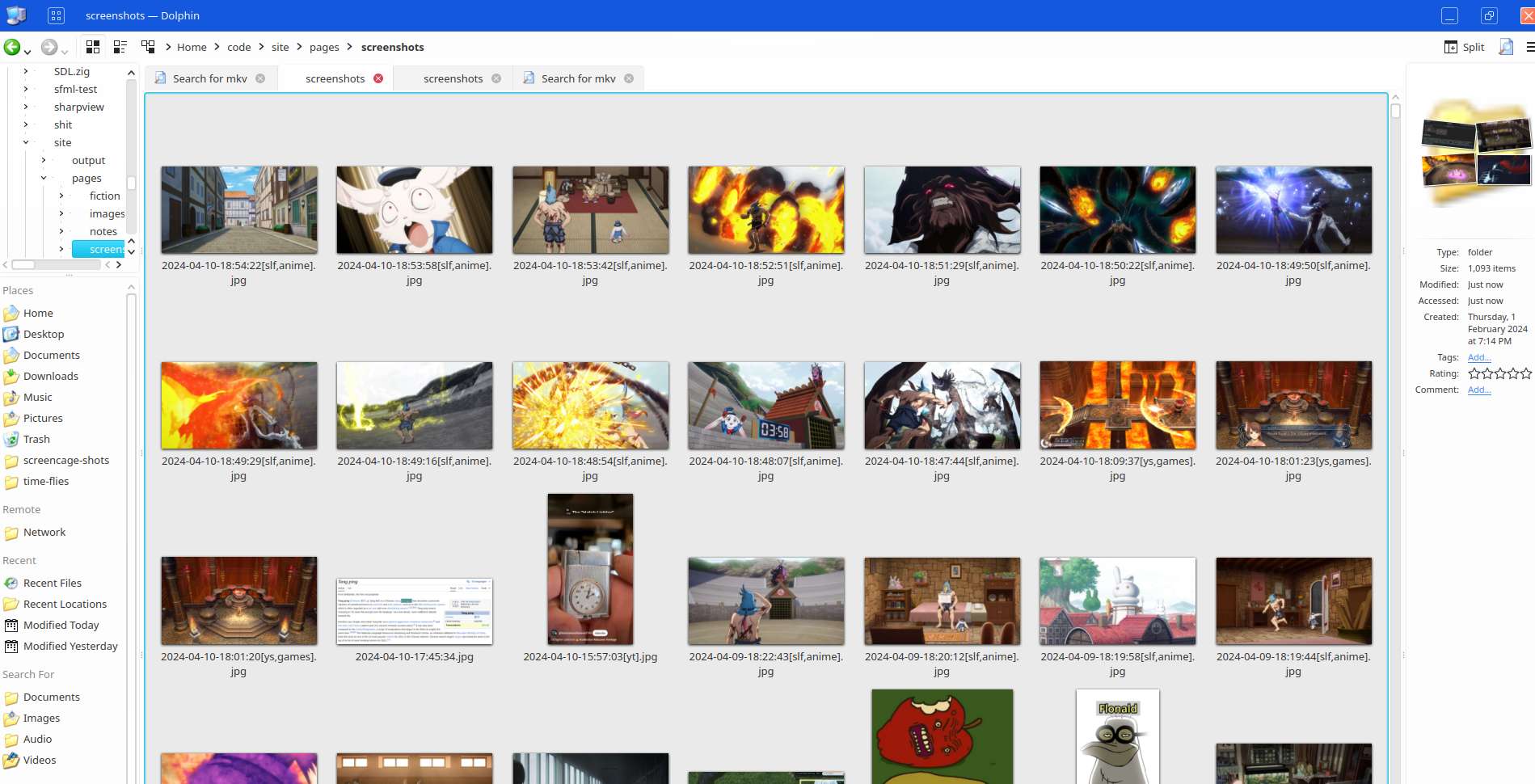Close the inactive screenshots tab
This screenshot has width=1535, height=784.
point(496,78)
